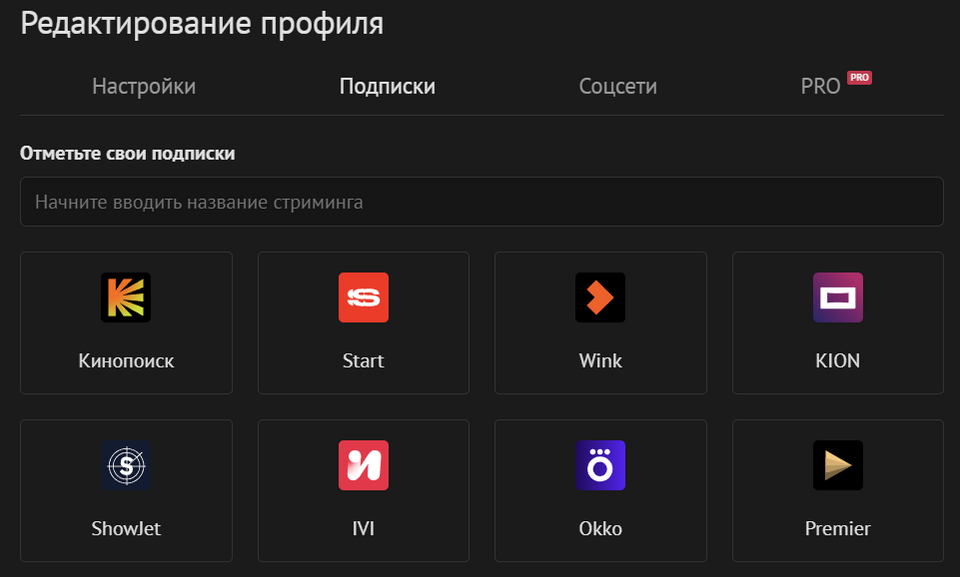Viewport: 960px width, 577px height.
Task: Toggle the Okko subscription label
Action: pyautogui.click(x=600, y=528)
